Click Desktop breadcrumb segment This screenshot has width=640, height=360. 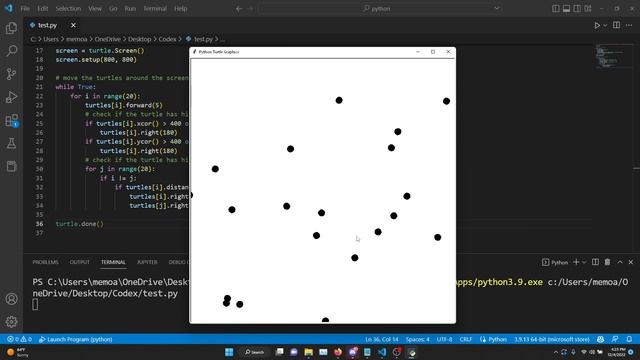click(x=140, y=39)
